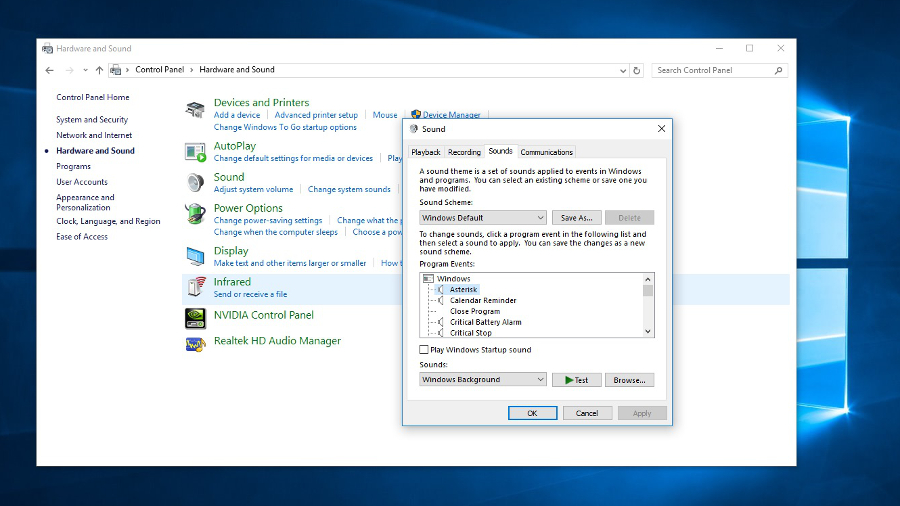Switch to the Recording tab
Image resolution: width=900 pixels, height=506 pixels.
tap(464, 152)
